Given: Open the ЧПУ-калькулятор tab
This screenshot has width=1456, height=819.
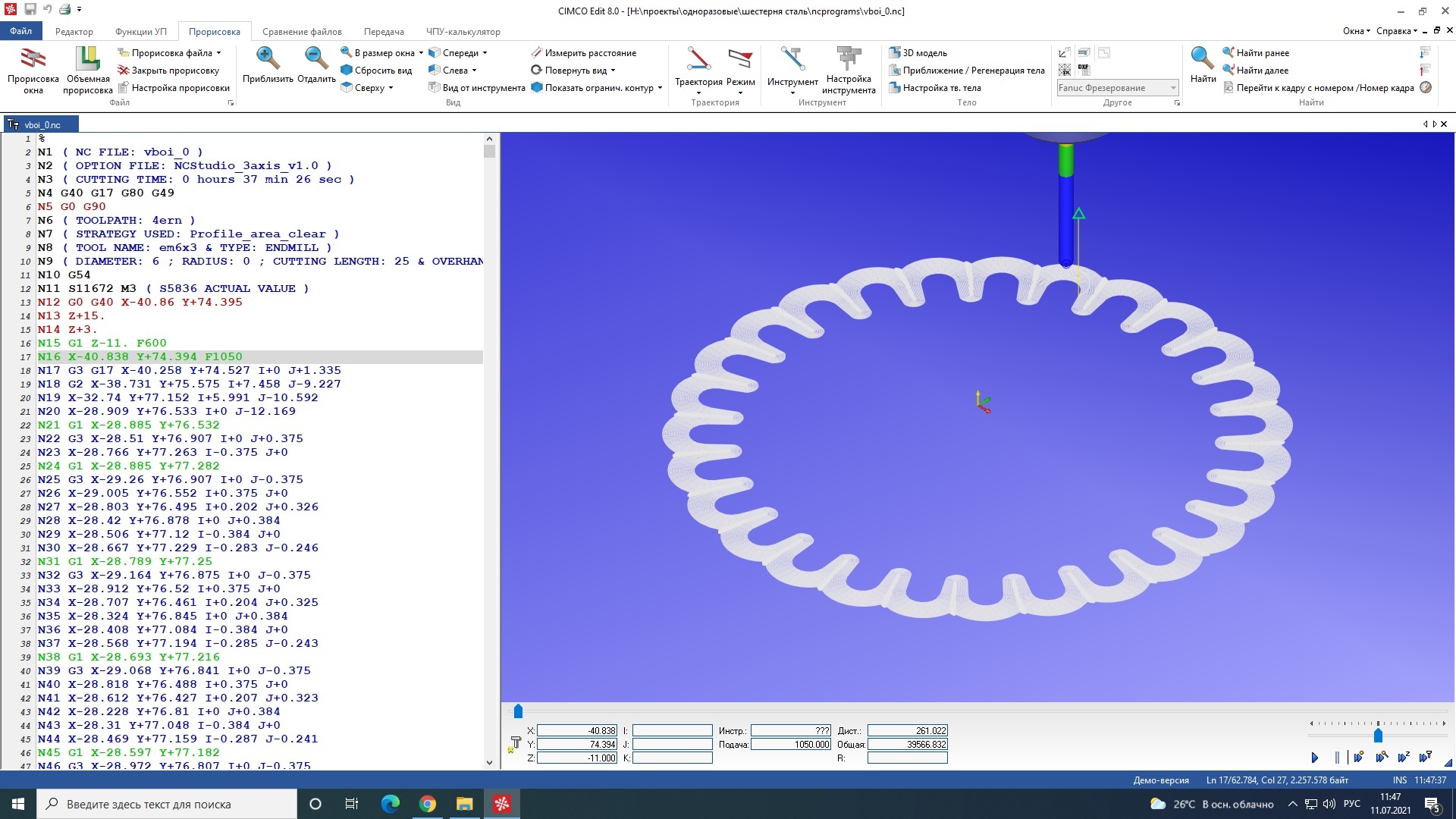Looking at the screenshot, I should point(463,32).
